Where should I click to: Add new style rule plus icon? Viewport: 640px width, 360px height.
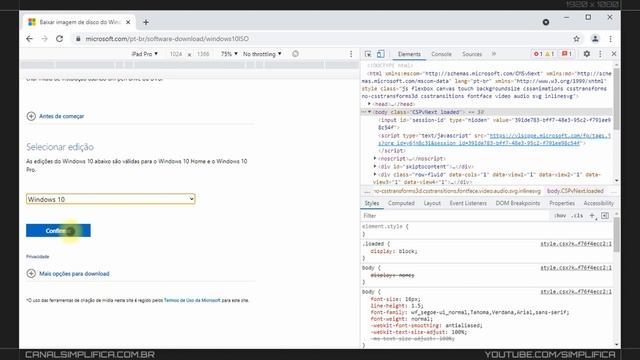[x=592, y=216]
